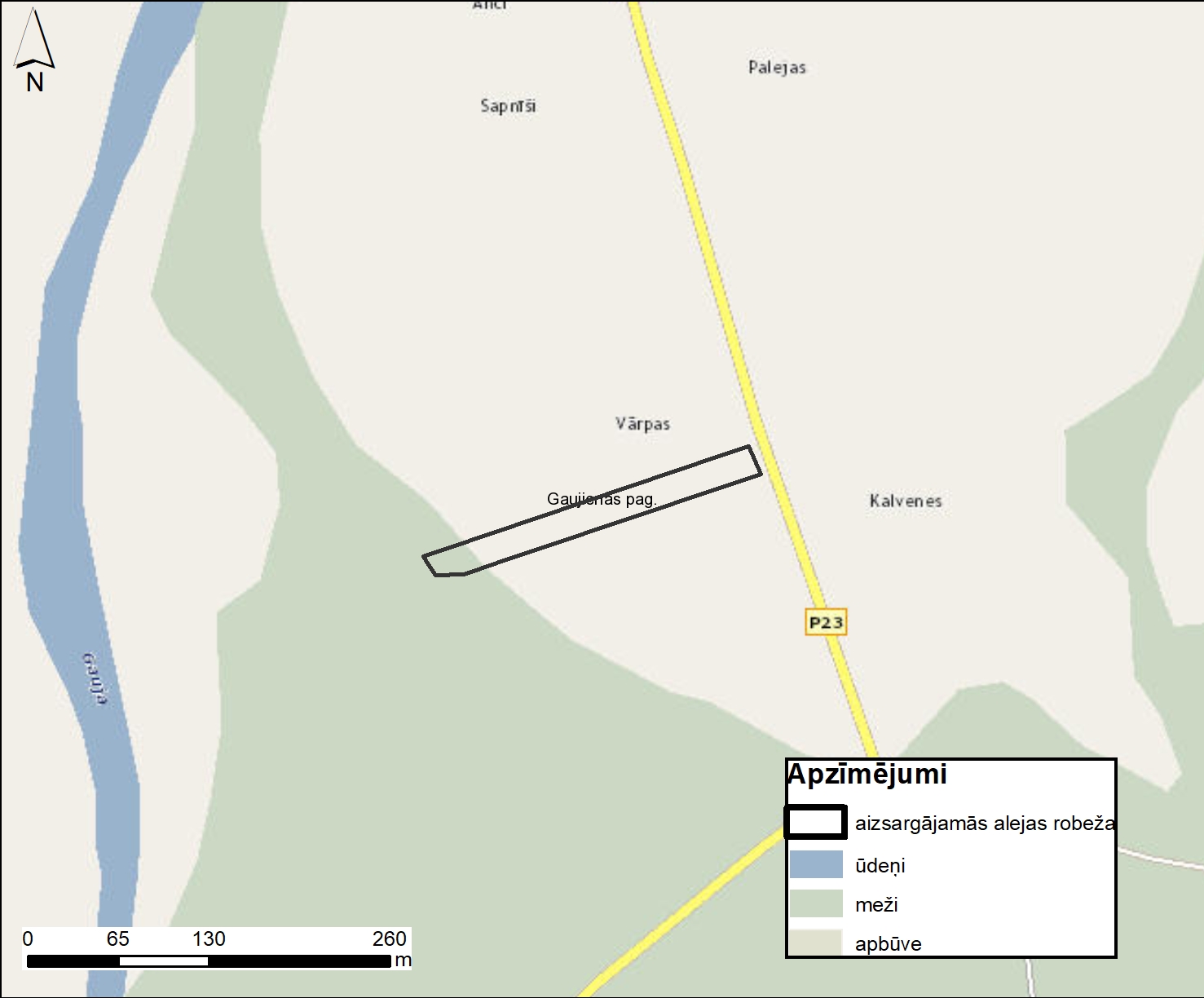Click the ūdeņi legend text label
This screenshot has width=1204, height=998.
pyautogui.click(x=880, y=866)
